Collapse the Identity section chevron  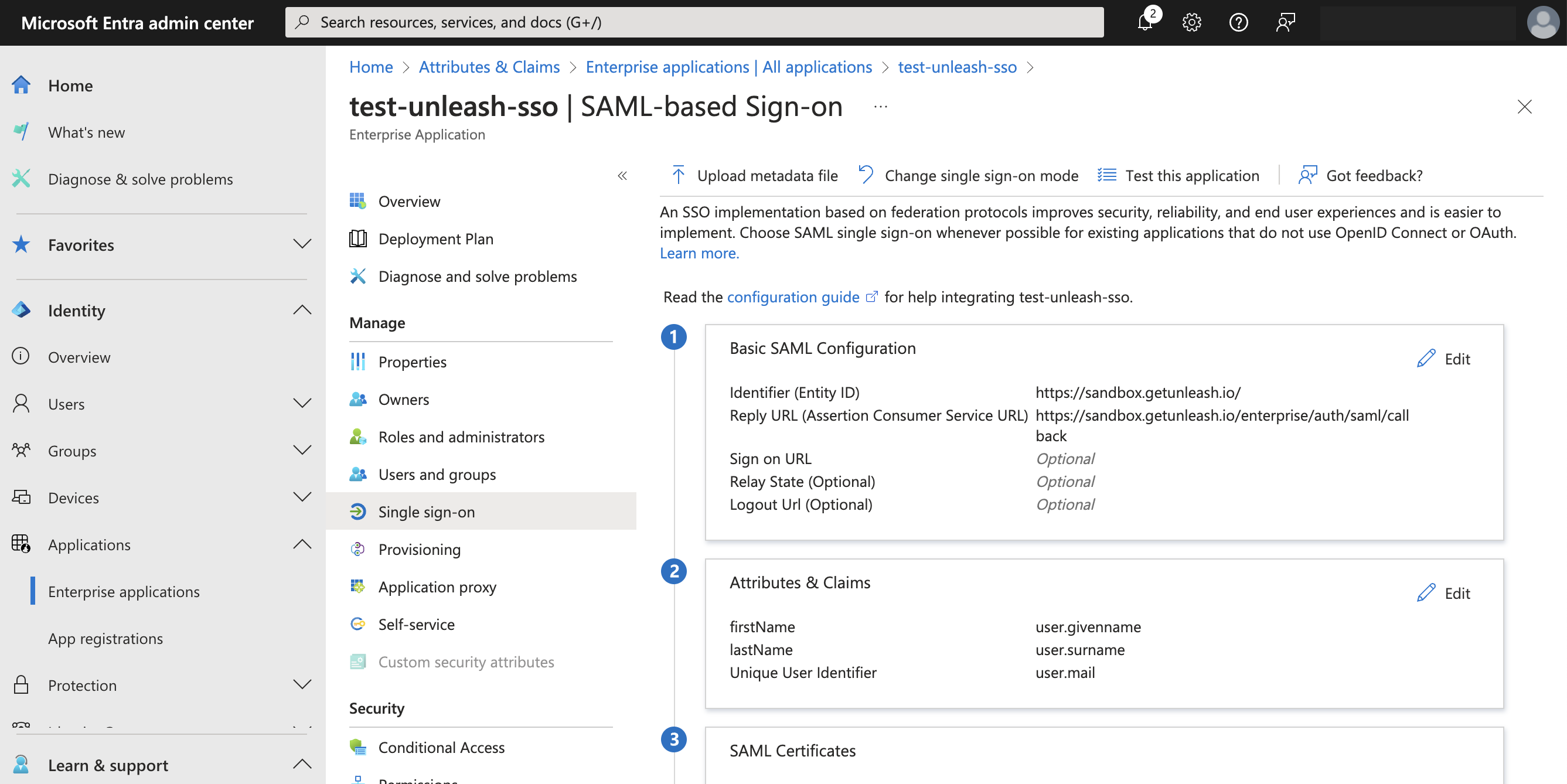click(x=302, y=310)
